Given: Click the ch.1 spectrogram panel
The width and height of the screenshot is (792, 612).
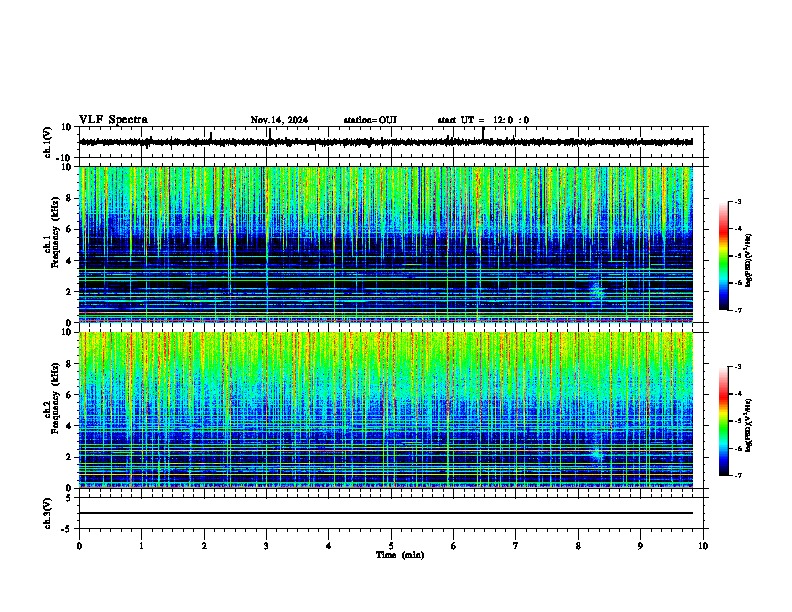Looking at the screenshot, I should point(386,244).
